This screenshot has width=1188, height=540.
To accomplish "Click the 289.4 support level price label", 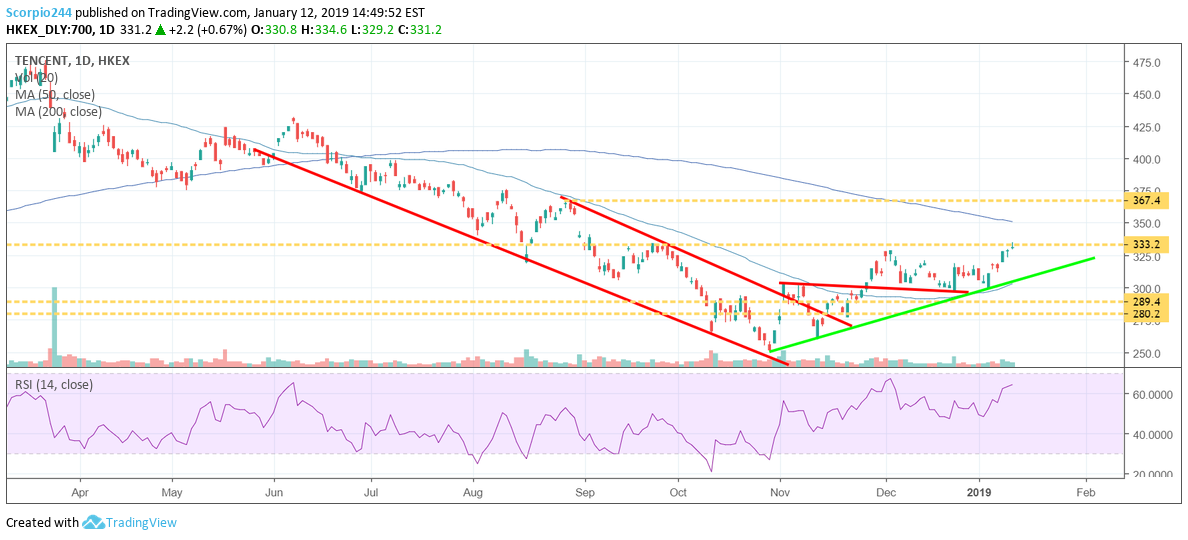I will tap(1144, 301).
